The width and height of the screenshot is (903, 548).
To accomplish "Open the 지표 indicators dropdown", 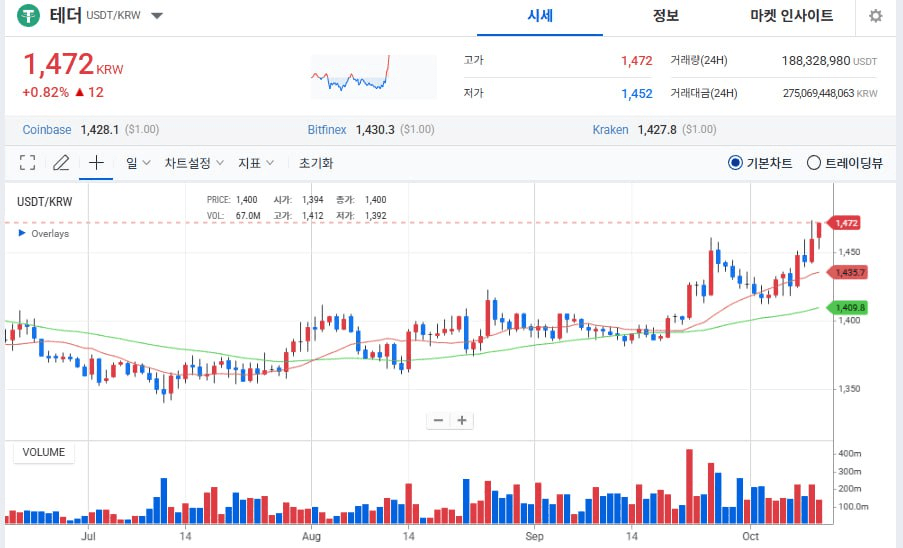I will (x=256, y=163).
